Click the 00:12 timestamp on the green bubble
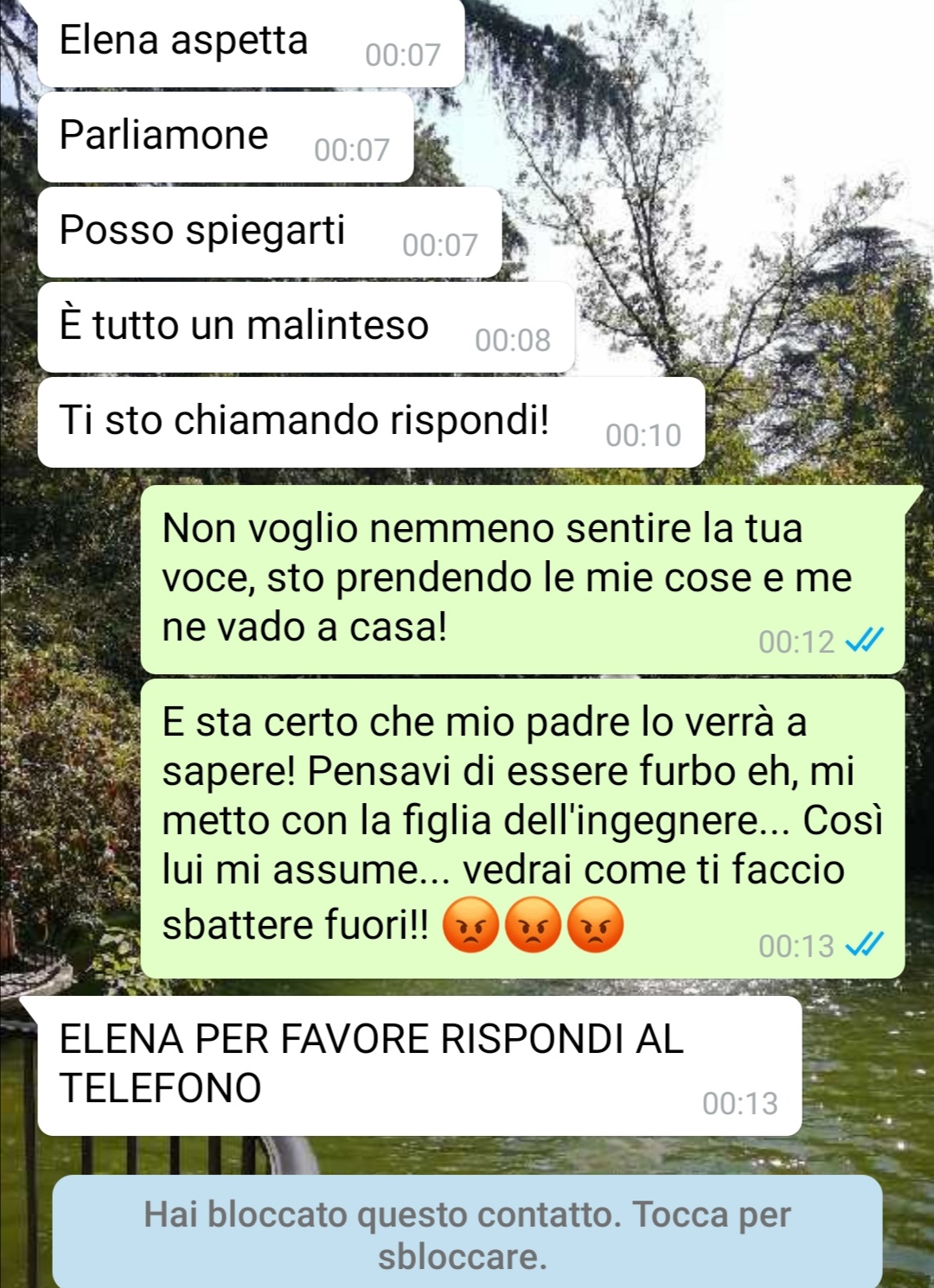 click(x=796, y=641)
